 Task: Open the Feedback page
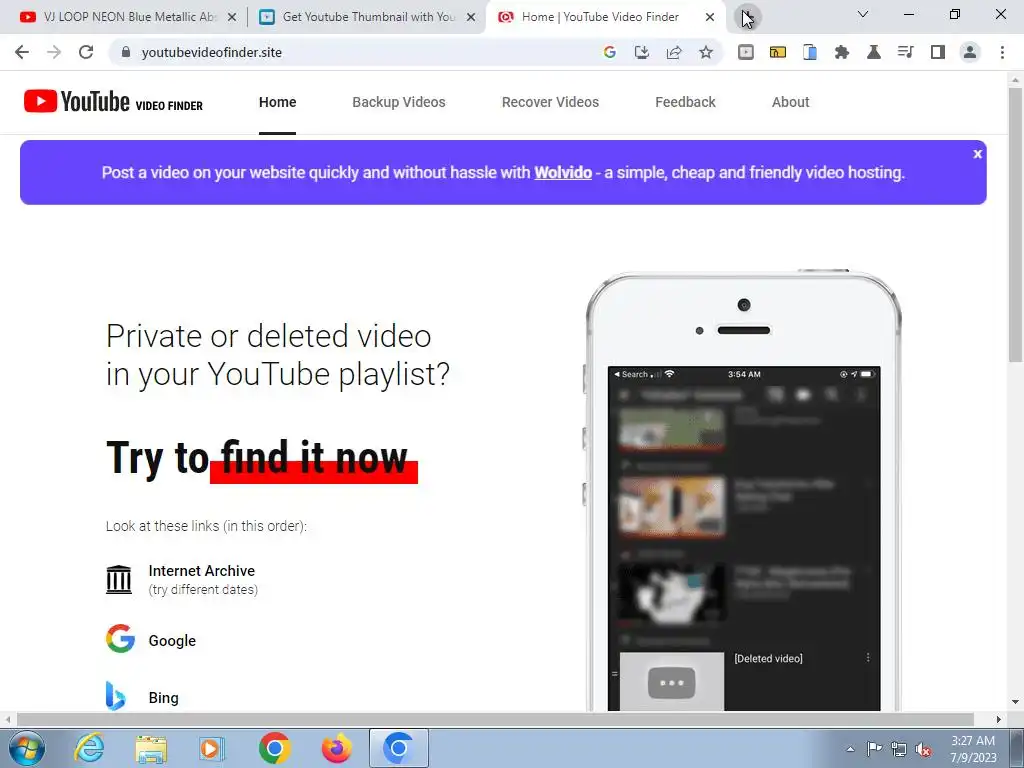pos(686,102)
